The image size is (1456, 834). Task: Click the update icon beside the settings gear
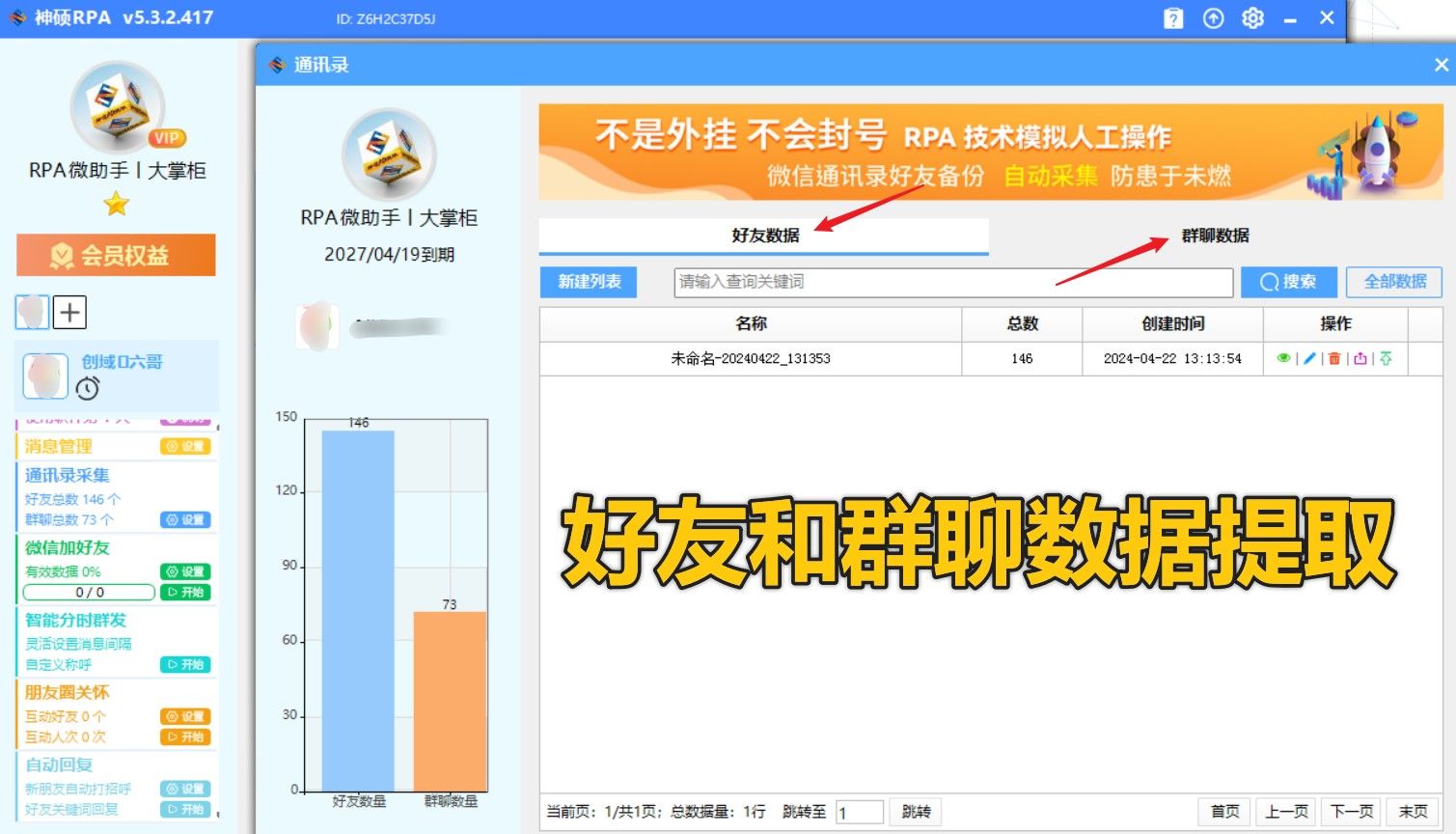[x=1213, y=17]
